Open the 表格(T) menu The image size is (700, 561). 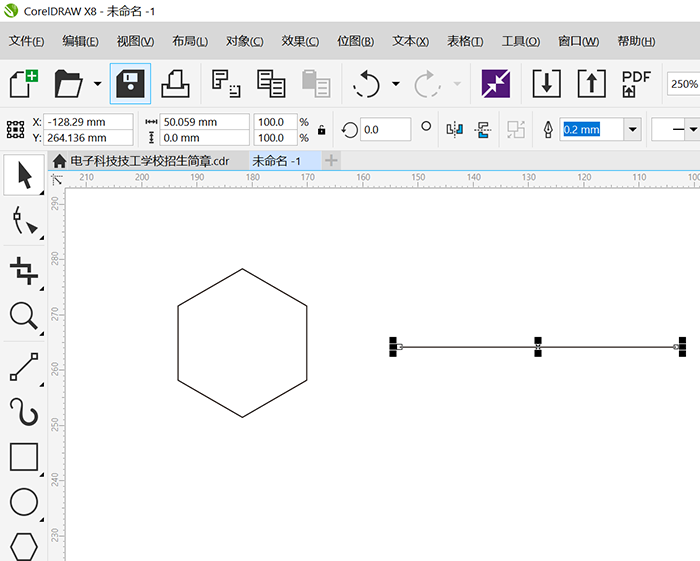(x=465, y=41)
